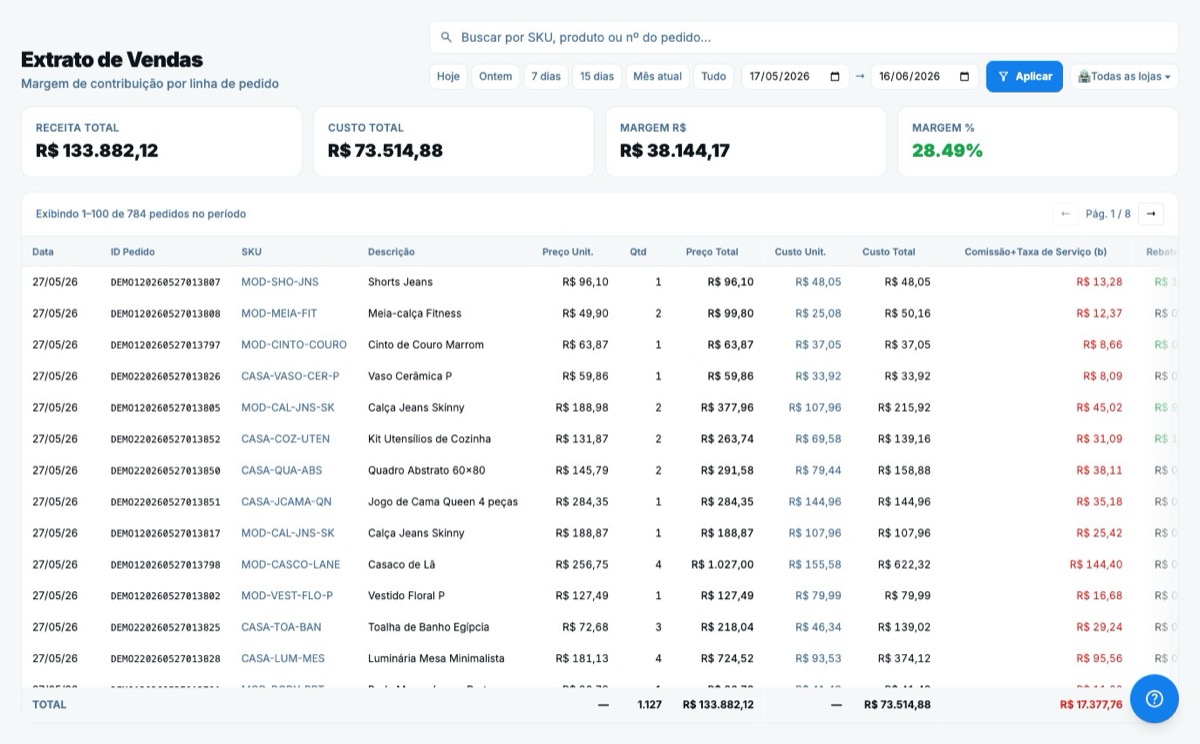Screen dimensions: 1200x744
Task: Choose the Mês atual range
Action: [x=657, y=77]
